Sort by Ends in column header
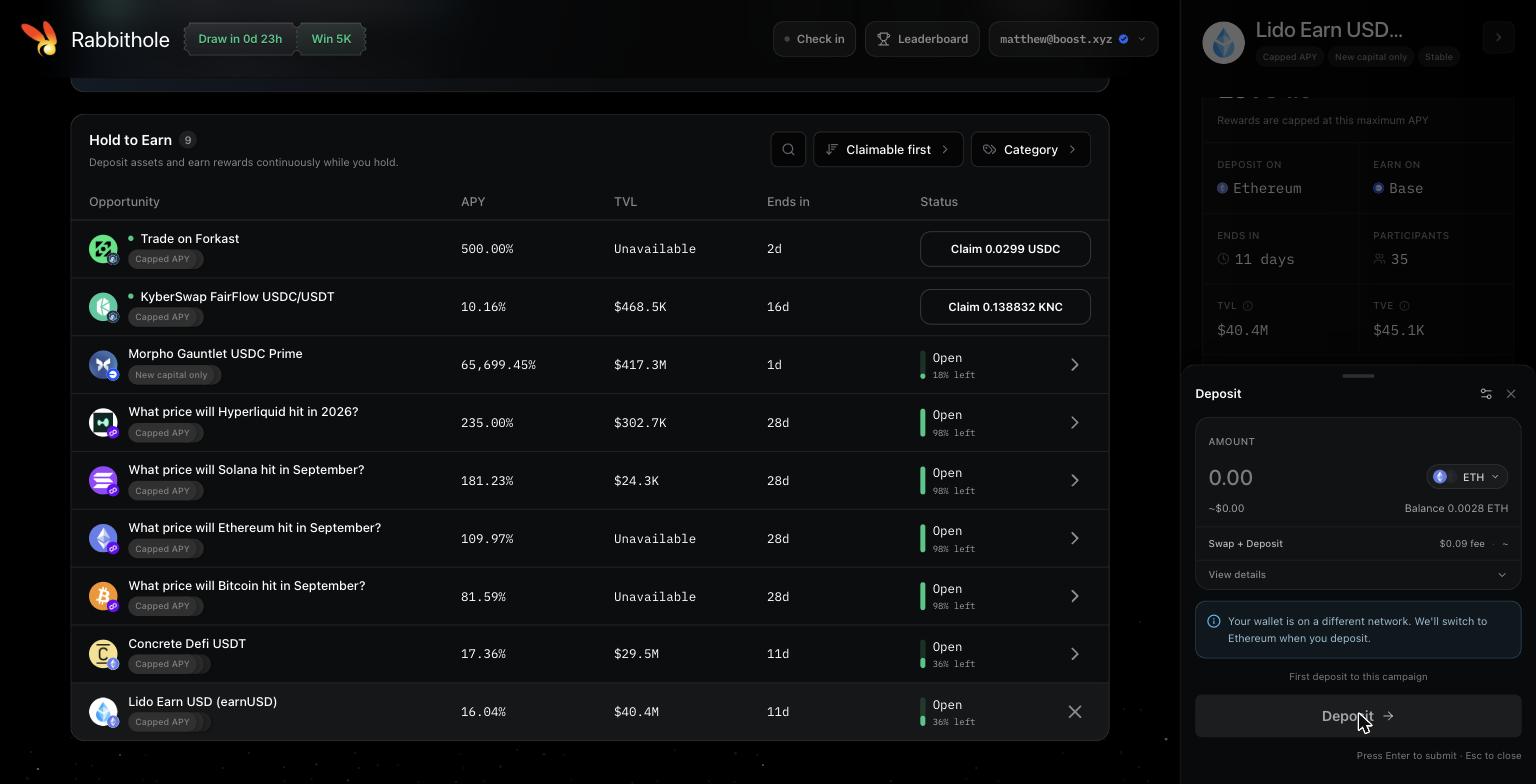Viewport: 1536px width, 784px height. (x=788, y=202)
